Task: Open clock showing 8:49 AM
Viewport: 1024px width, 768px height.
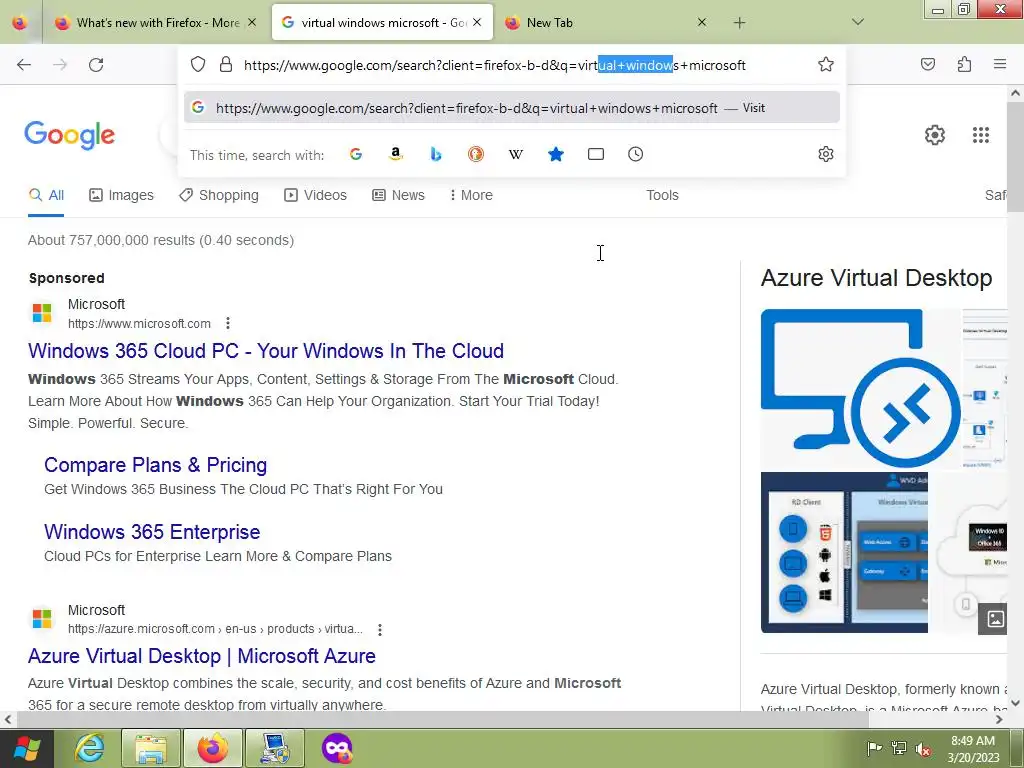Action: point(973,748)
